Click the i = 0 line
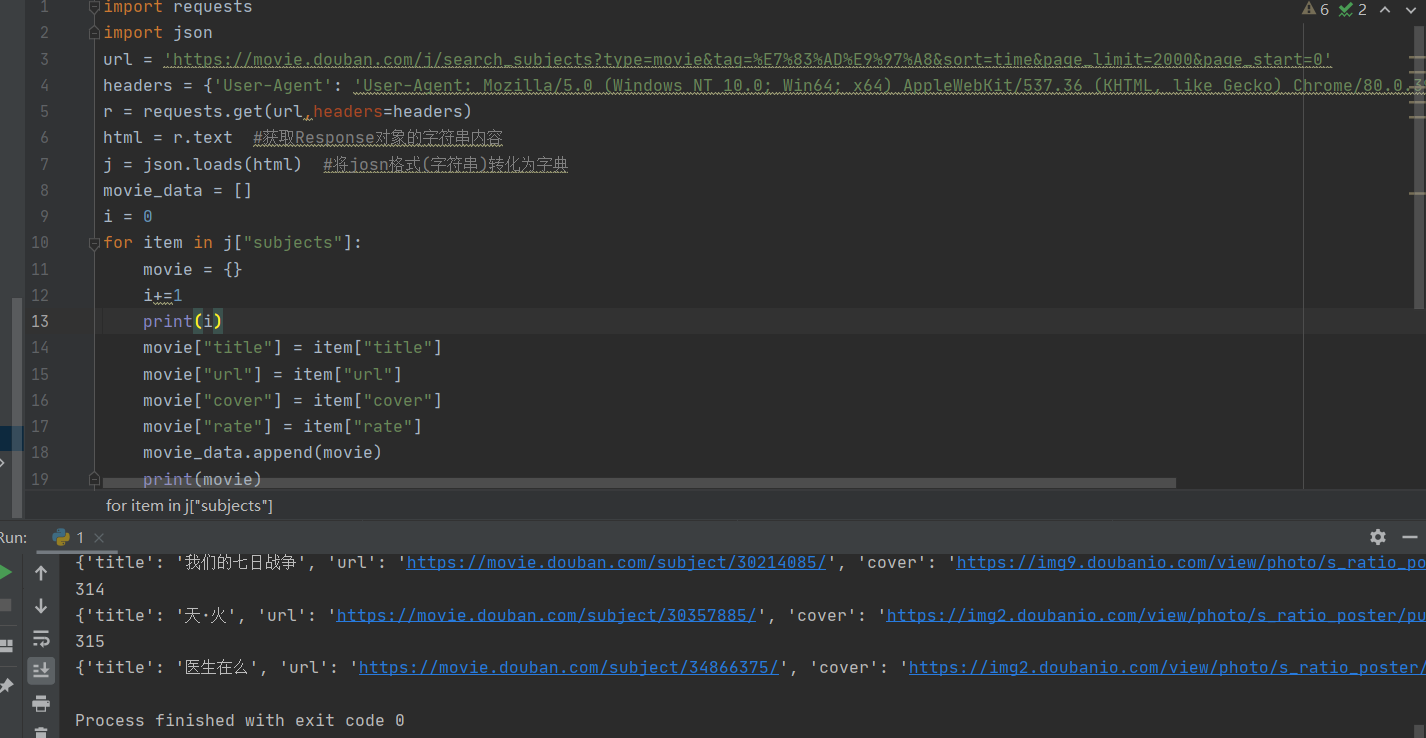This screenshot has width=1426, height=738. [128, 216]
